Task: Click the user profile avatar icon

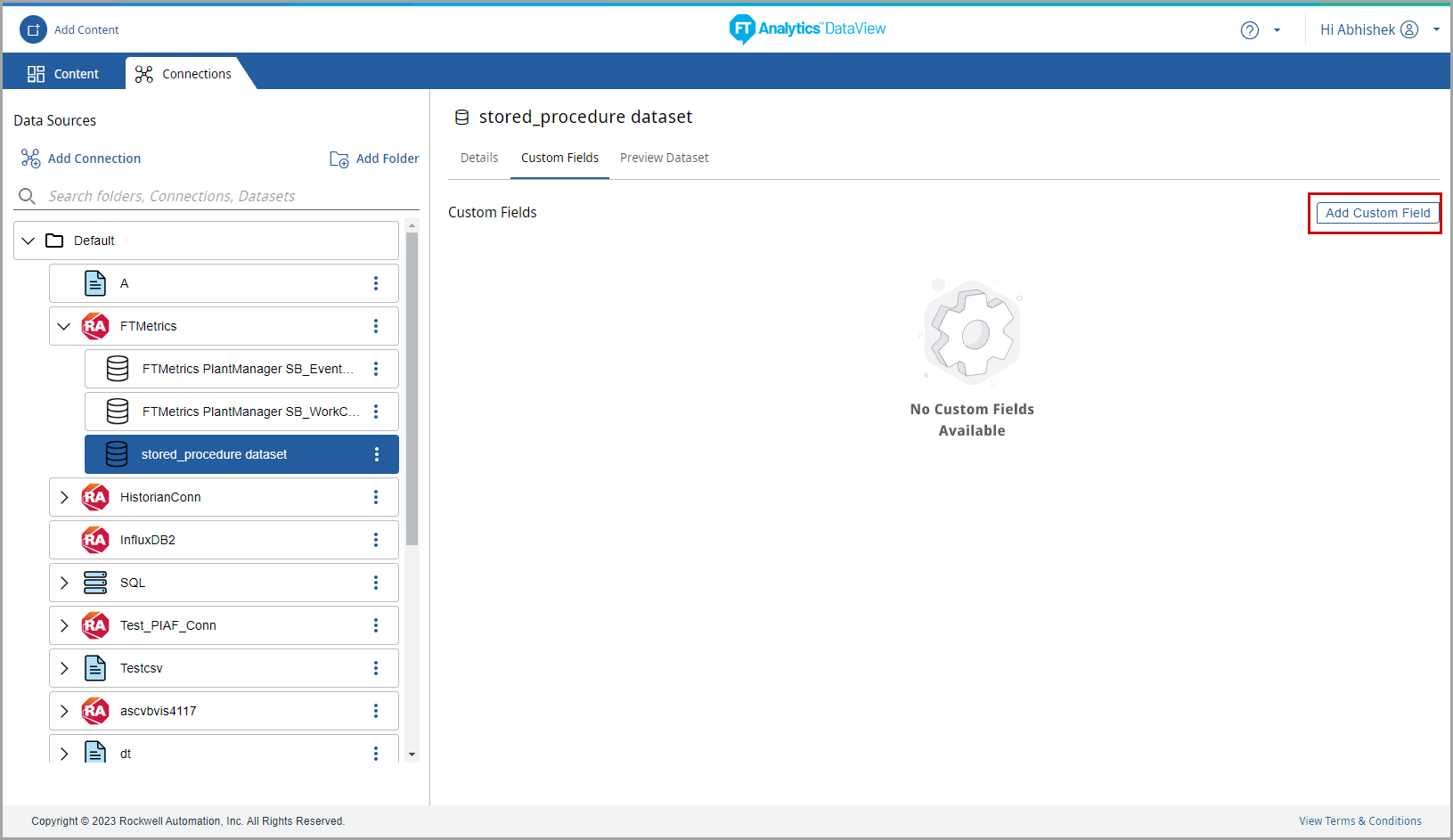Action: [1409, 29]
